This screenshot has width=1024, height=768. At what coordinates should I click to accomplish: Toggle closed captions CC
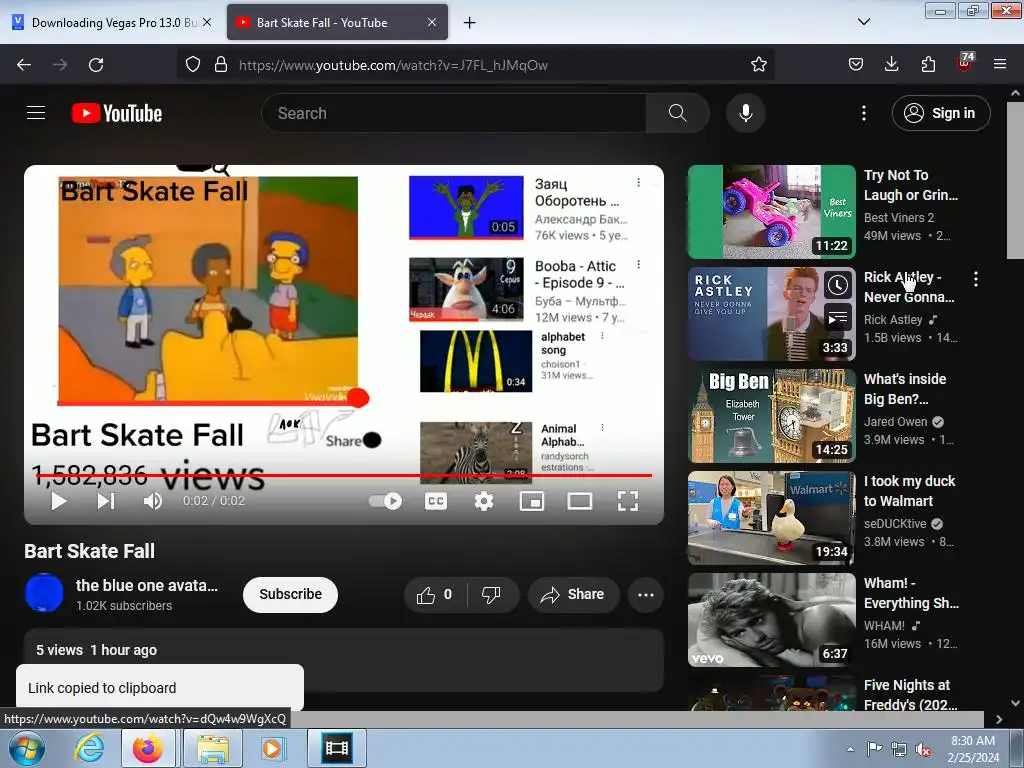(x=436, y=501)
